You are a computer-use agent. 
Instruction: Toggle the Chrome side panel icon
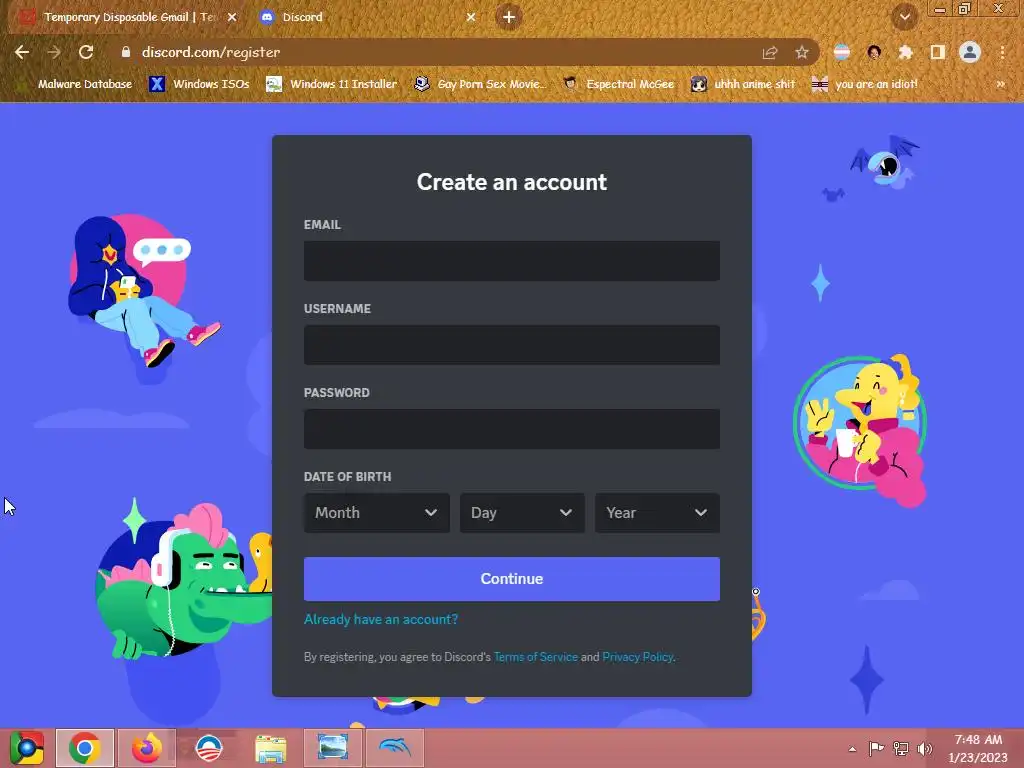938,52
